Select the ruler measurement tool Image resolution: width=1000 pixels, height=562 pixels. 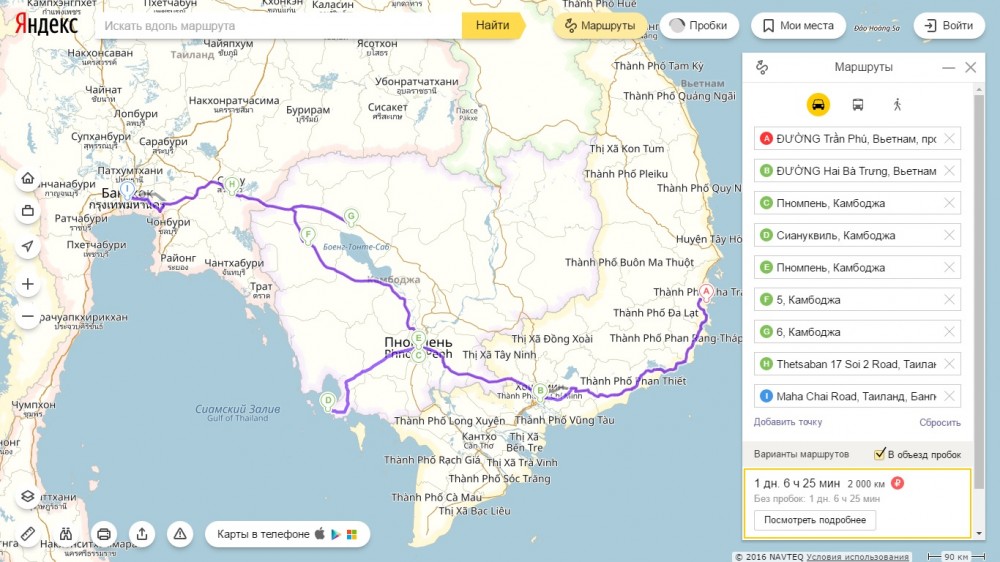click(x=27, y=534)
